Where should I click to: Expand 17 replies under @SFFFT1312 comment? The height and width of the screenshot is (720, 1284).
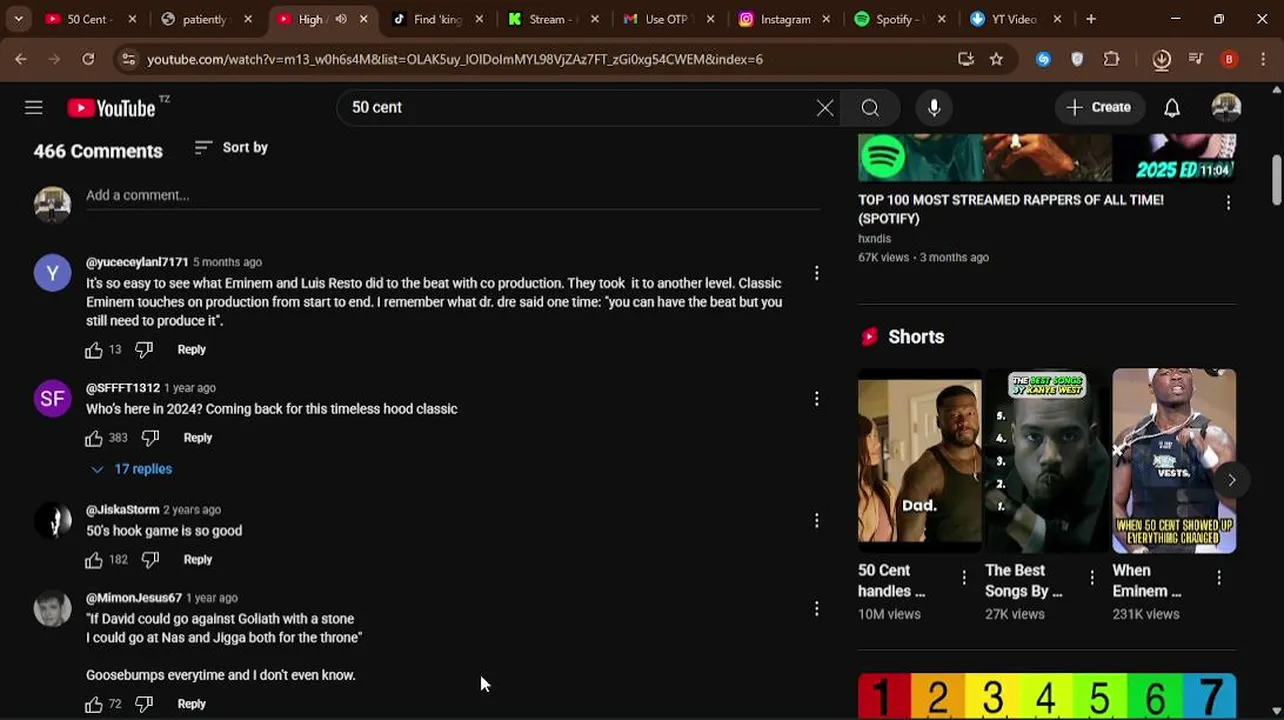pyautogui.click(x=131, y=469)
